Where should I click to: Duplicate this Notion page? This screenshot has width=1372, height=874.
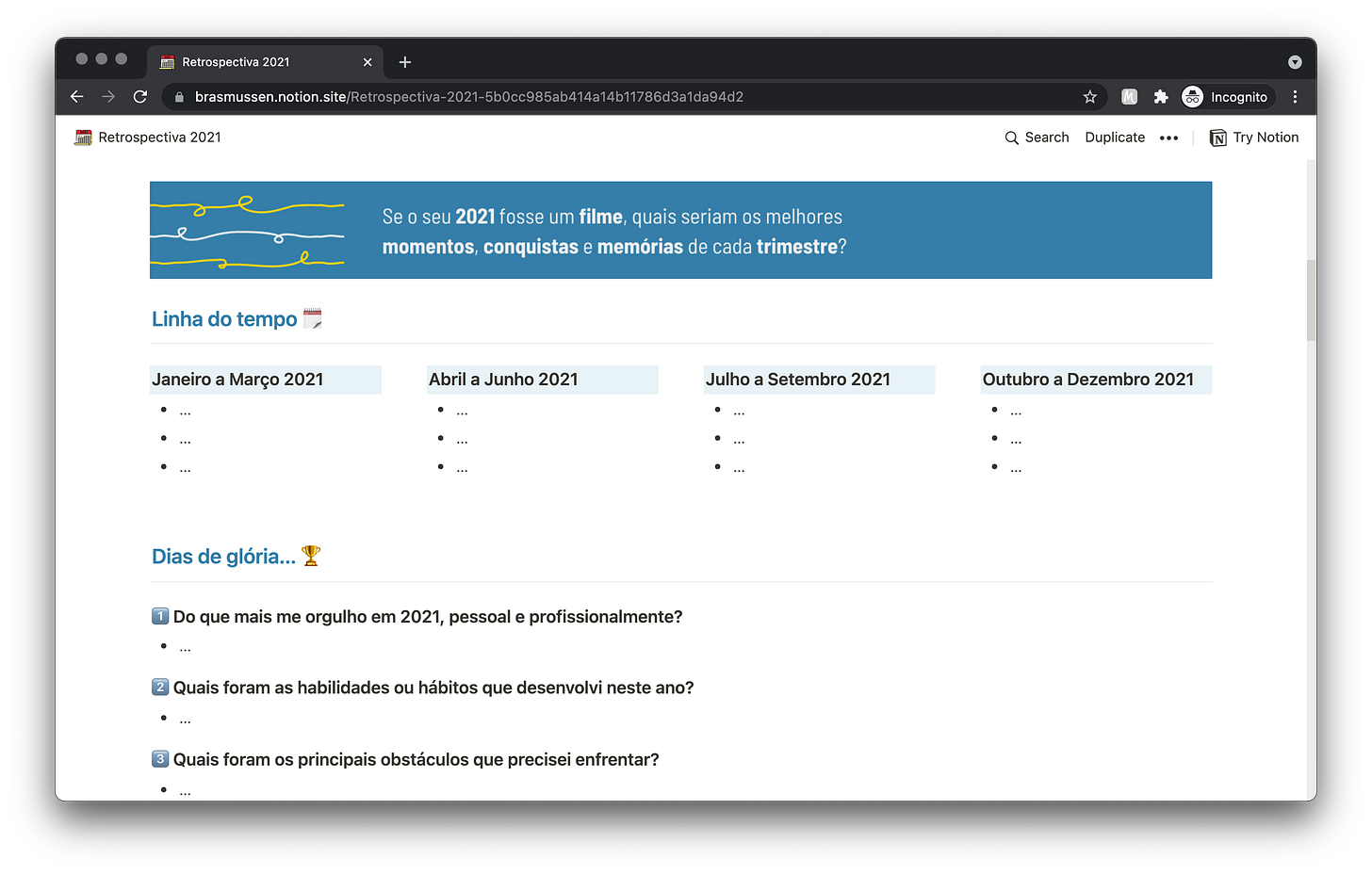tap(1115, 138)
